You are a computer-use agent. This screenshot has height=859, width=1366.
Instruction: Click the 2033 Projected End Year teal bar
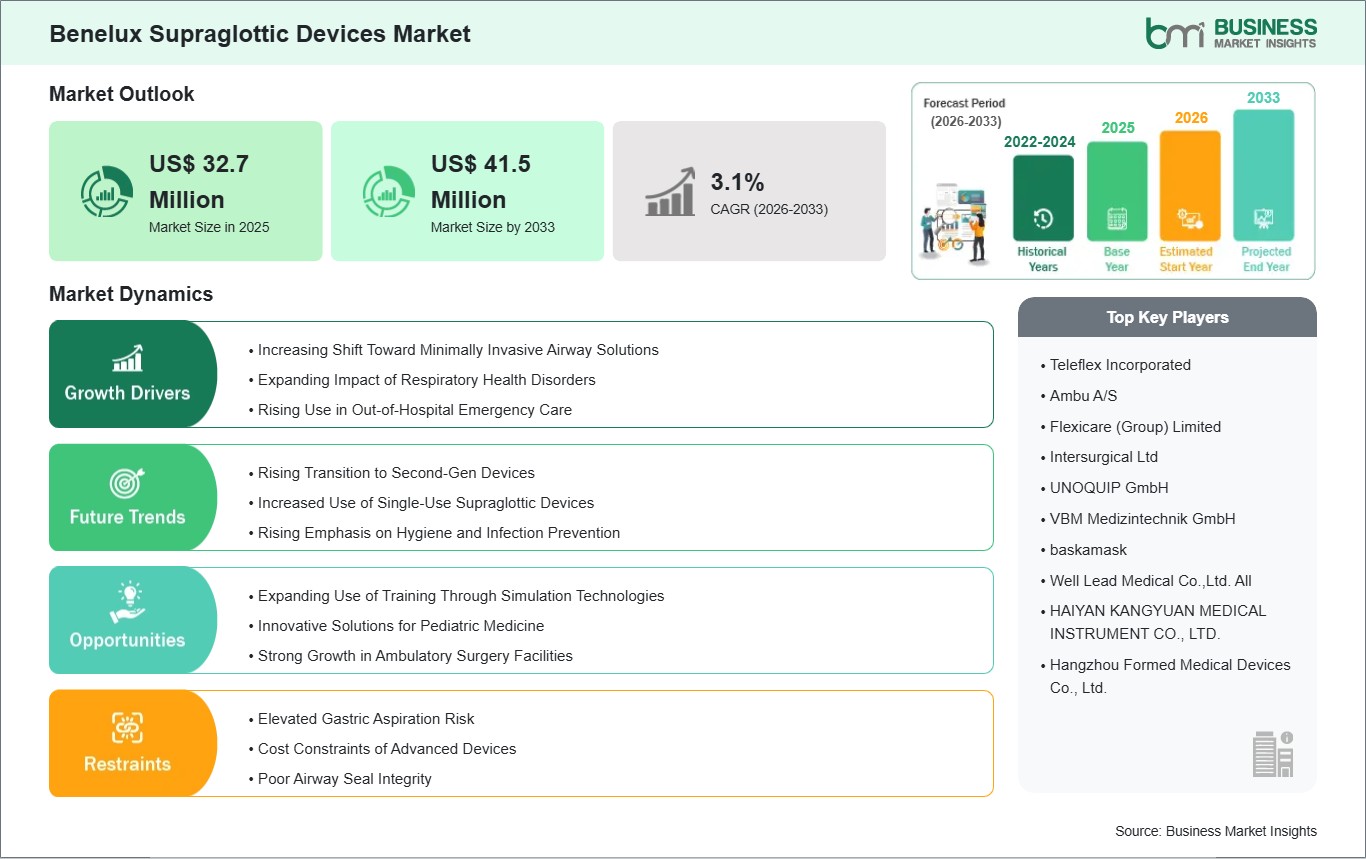[1264, 176]
